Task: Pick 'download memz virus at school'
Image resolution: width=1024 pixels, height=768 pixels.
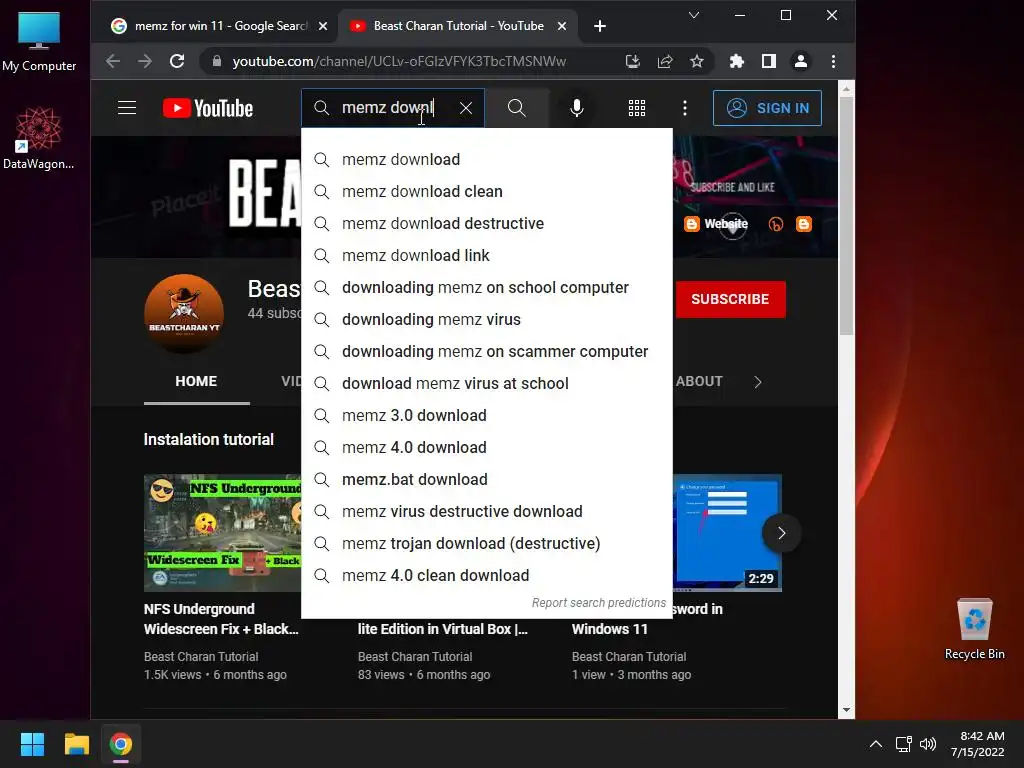Action: click(x=487, y=383)
